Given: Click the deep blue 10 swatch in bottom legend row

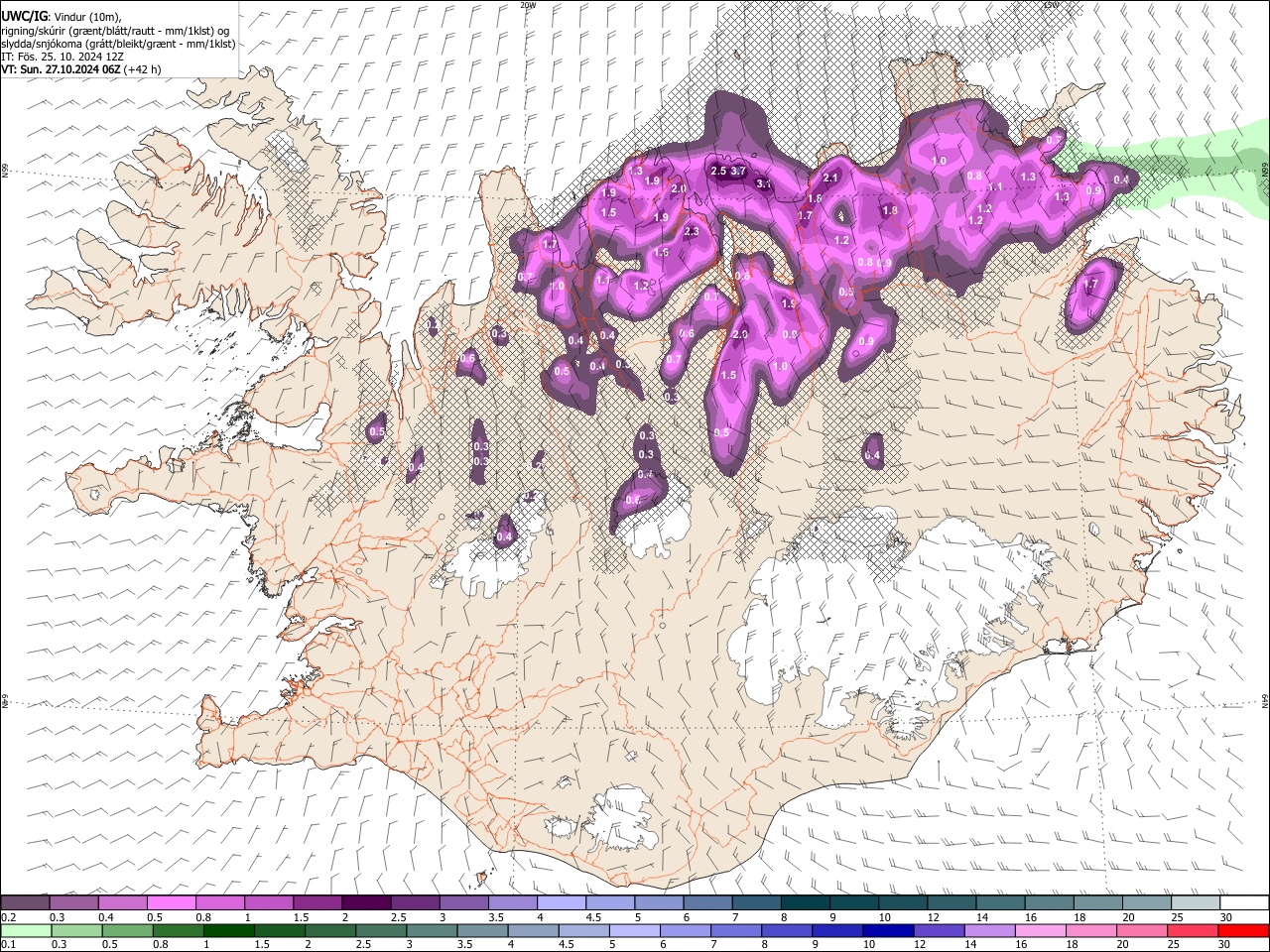Looking at the screenshot, I should 887,930.
